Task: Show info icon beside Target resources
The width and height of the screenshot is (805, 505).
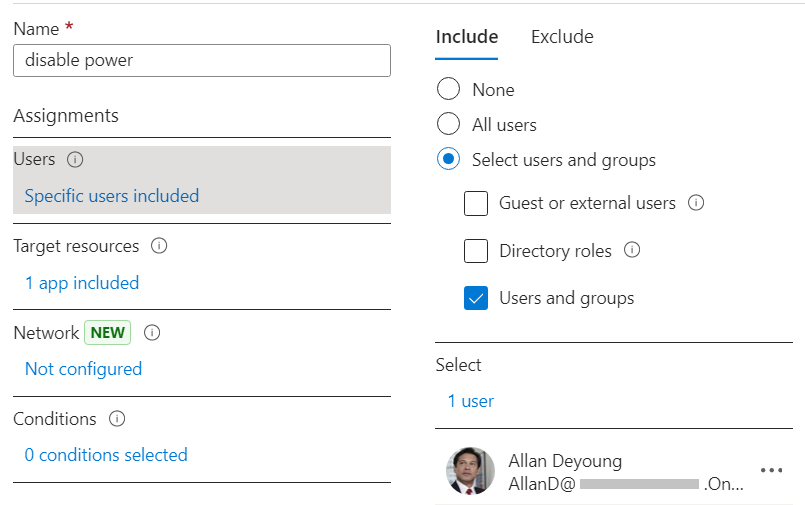Action: pyautogui.click(x=159, y=246)
